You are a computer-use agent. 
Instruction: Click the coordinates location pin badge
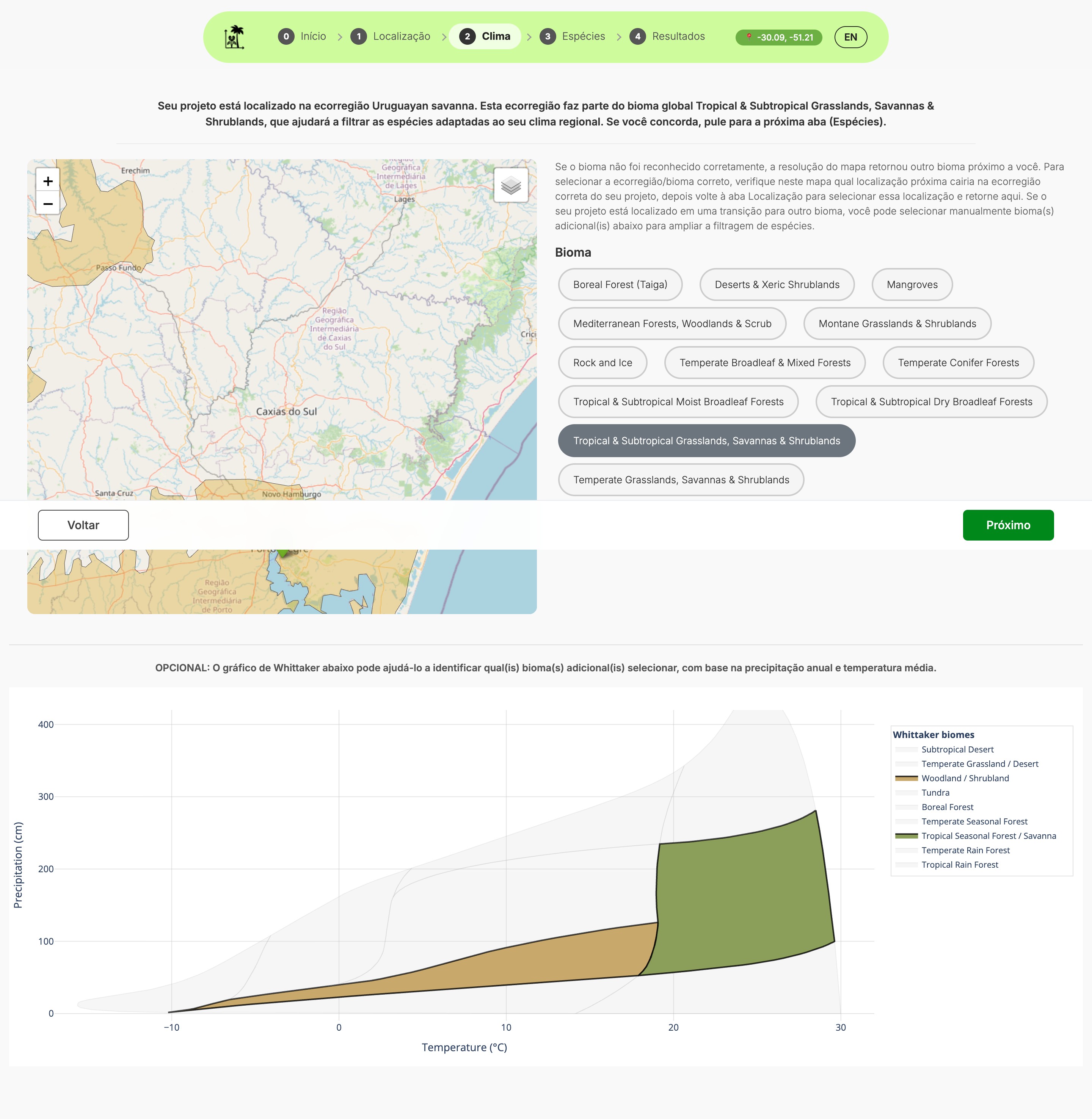pyautogui.click(x=778, y=37)
